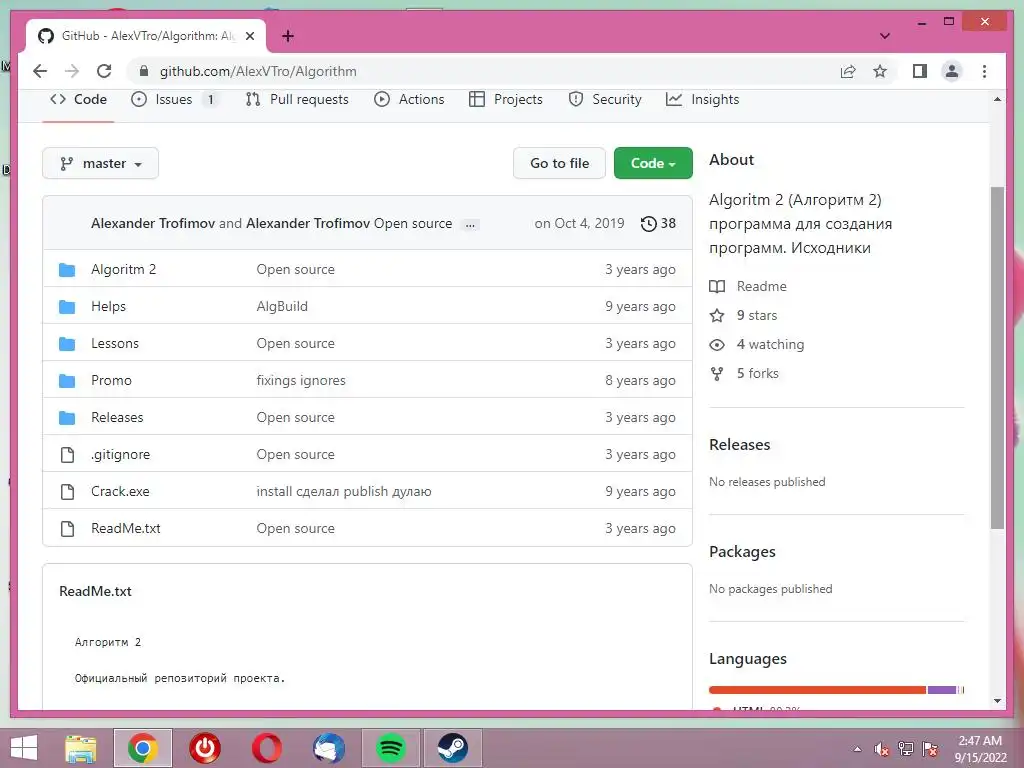
Task: Click the scrollbar down arrow
Action: pos(997,701)
